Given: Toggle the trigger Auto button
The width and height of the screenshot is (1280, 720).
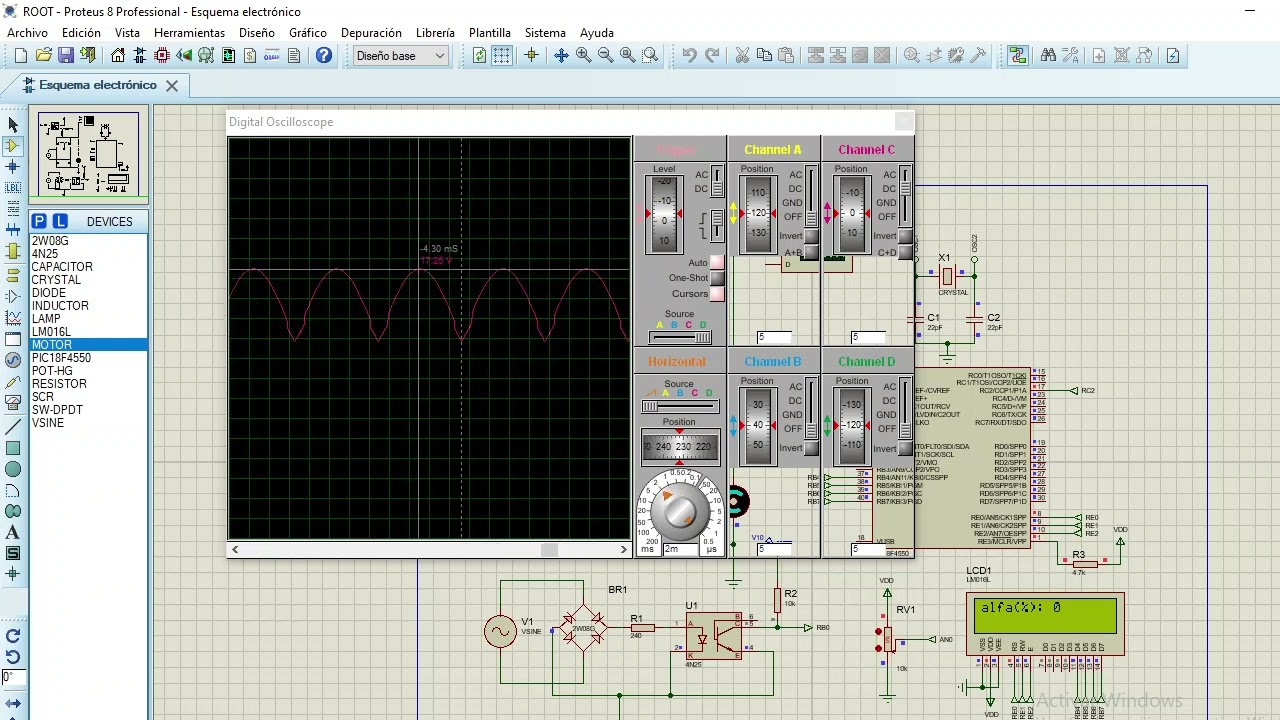Looking at the screenshot, I should pyautogui.click(x=717, y=263).
